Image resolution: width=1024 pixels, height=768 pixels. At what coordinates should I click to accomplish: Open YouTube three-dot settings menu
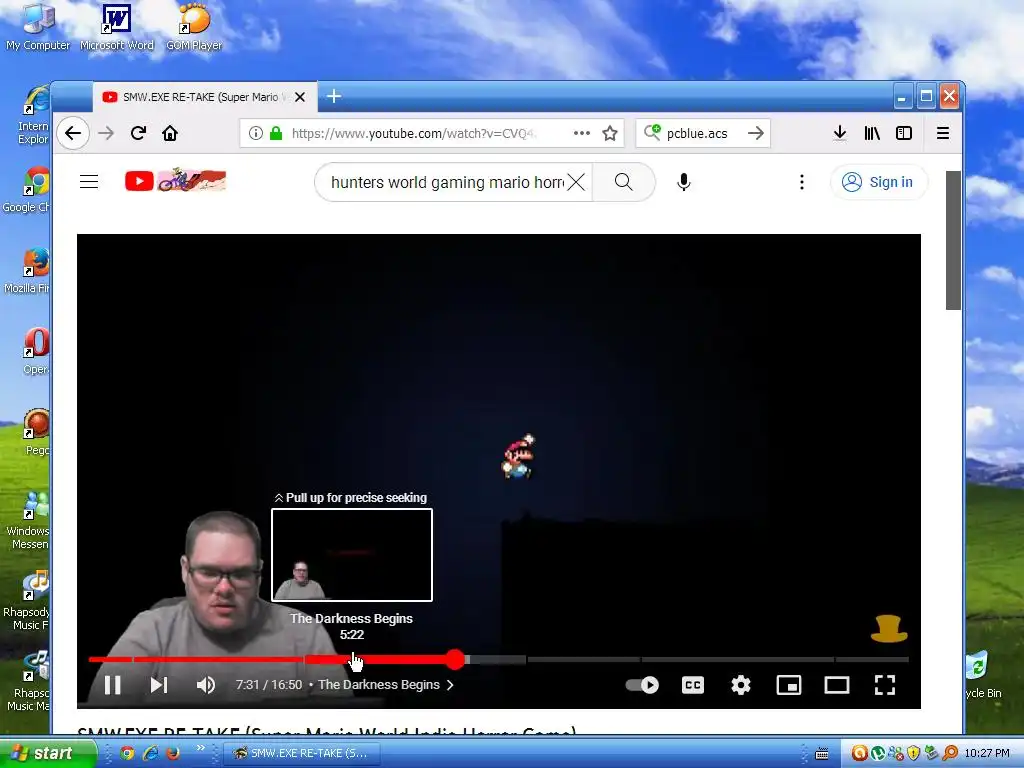802,182
